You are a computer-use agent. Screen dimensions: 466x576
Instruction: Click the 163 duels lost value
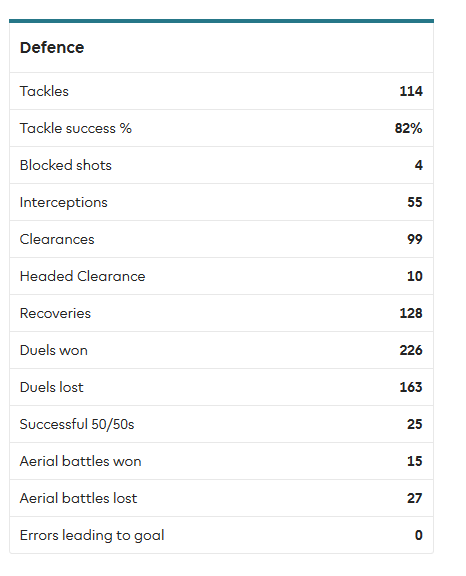tap(411, 387)
